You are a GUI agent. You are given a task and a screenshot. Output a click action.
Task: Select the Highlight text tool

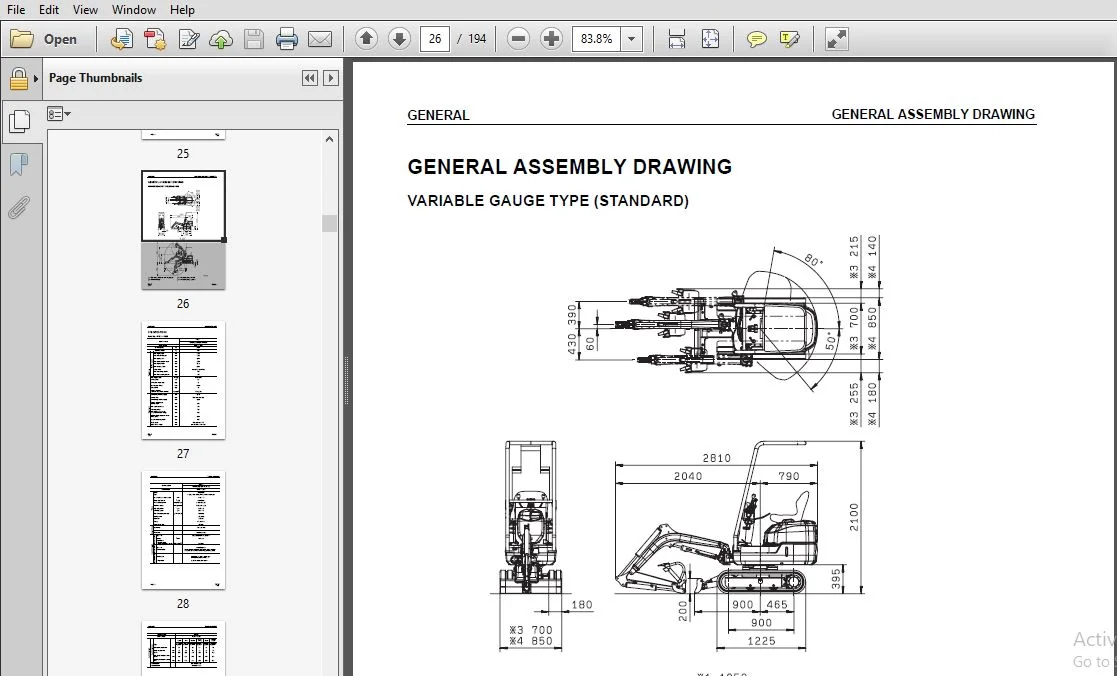pyautogui.click(x=789, y=39)
